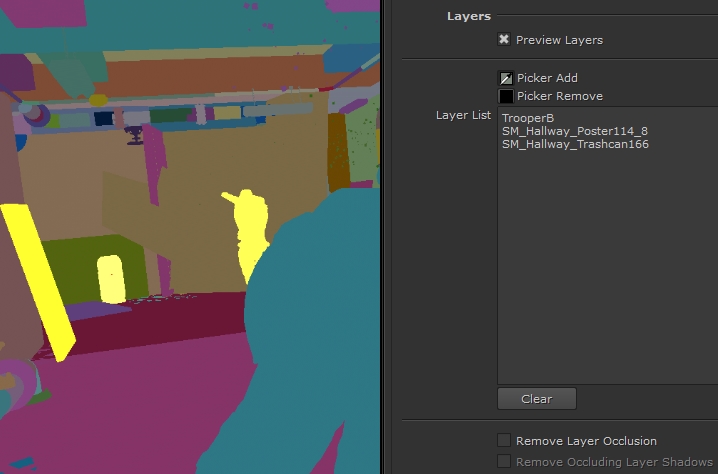Click the Layers section header
718x474 pixels.
[468, 17]
